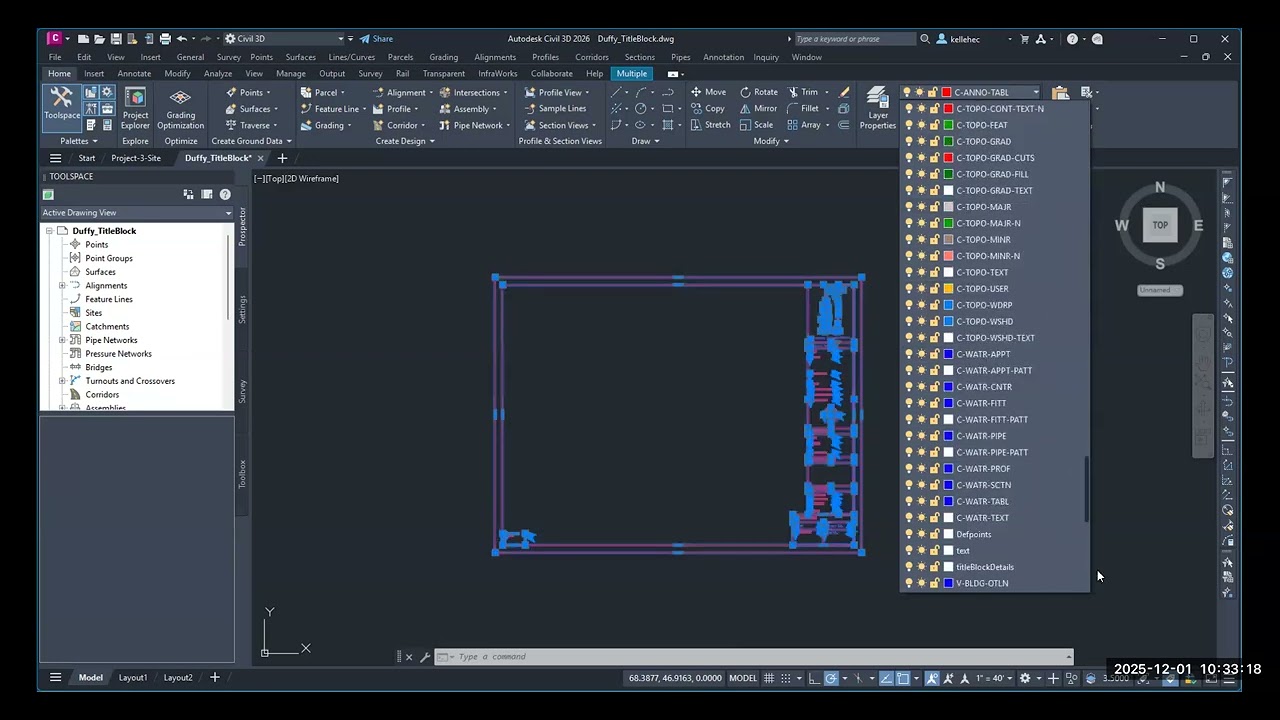Expand the Alignments tree node
1280x720 pixels.
click(x=62, y=286)
